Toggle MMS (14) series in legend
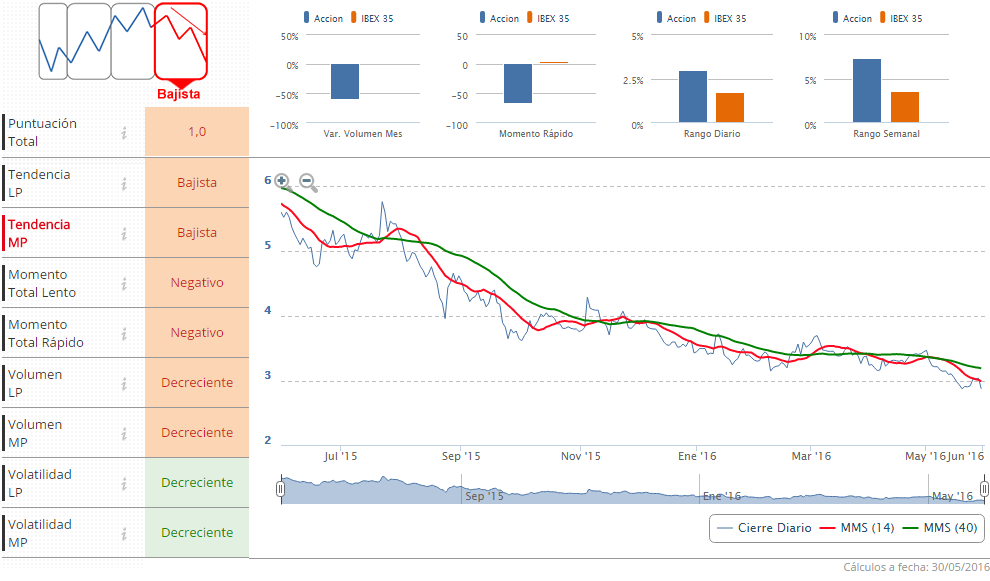 coord(857,528)
